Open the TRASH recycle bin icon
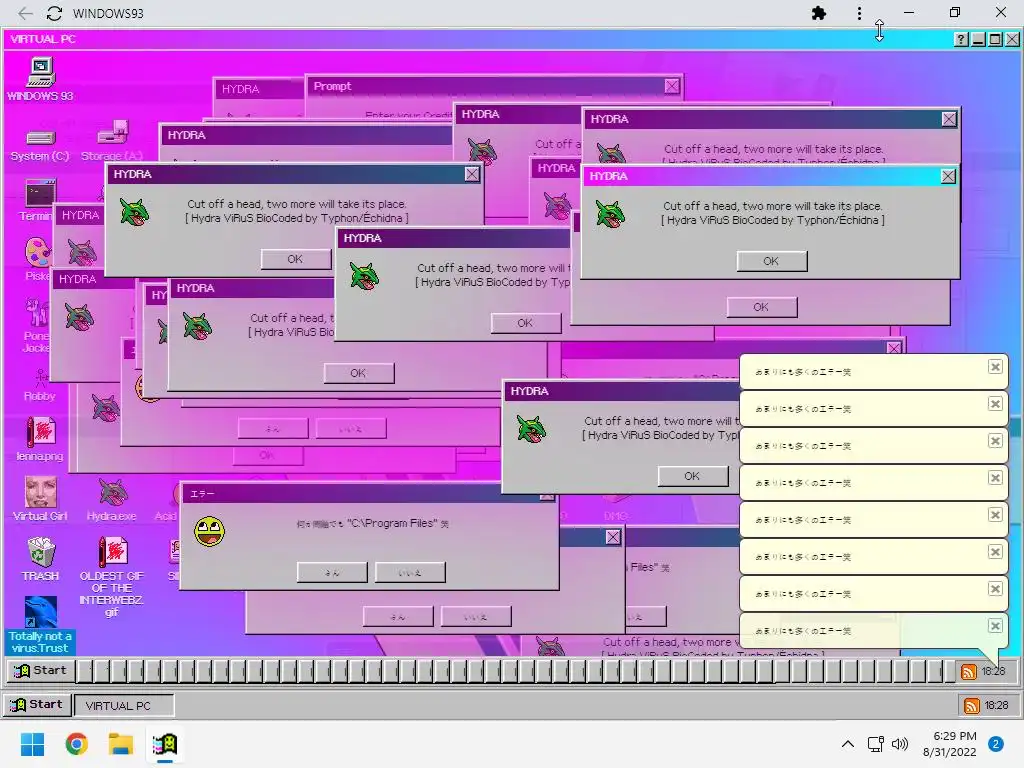 [40, 559]
